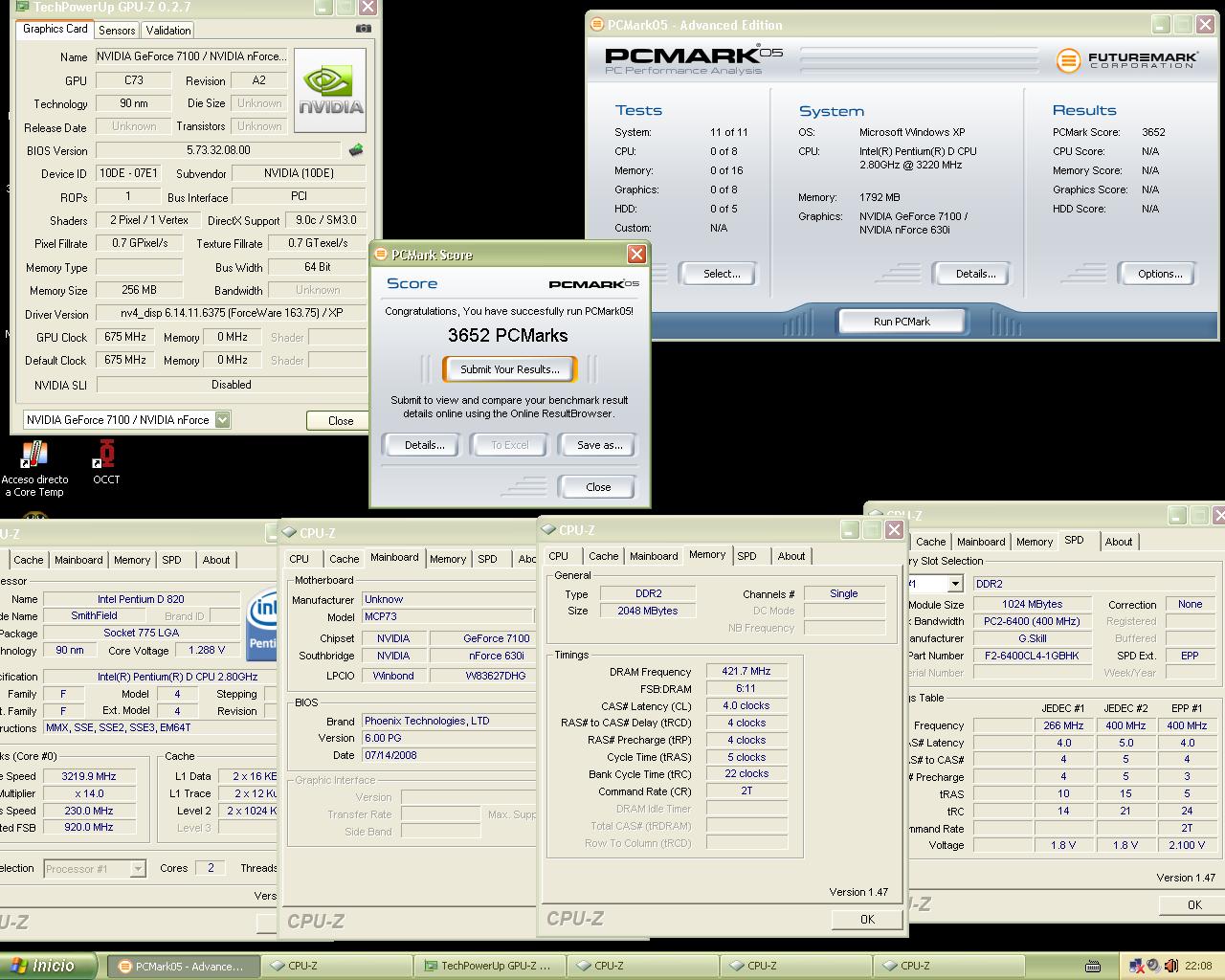Click the Driver Version field in GPU-Z
The height and width of the screenshot is (980, 1225).
[x=231, y=313]
